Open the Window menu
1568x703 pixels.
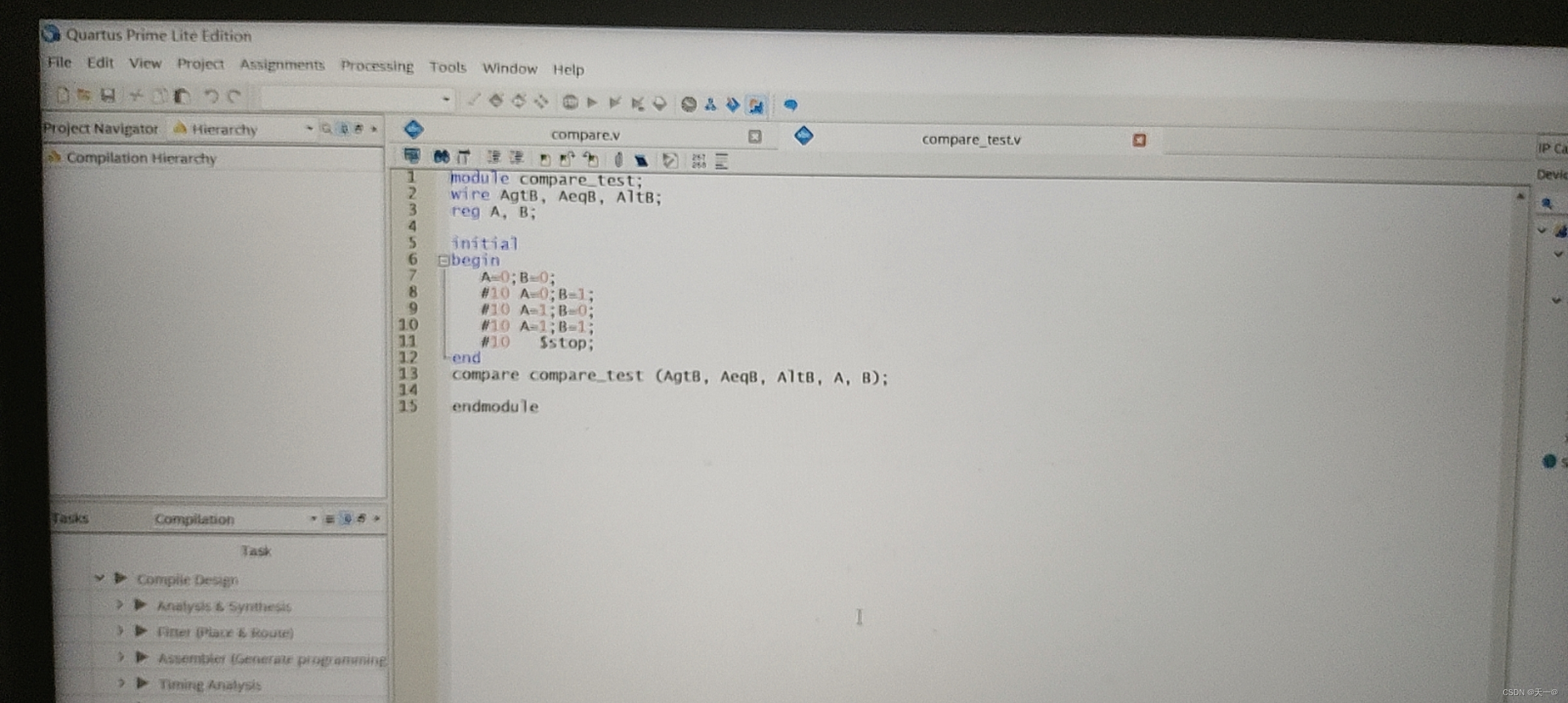tap(510, 68)
